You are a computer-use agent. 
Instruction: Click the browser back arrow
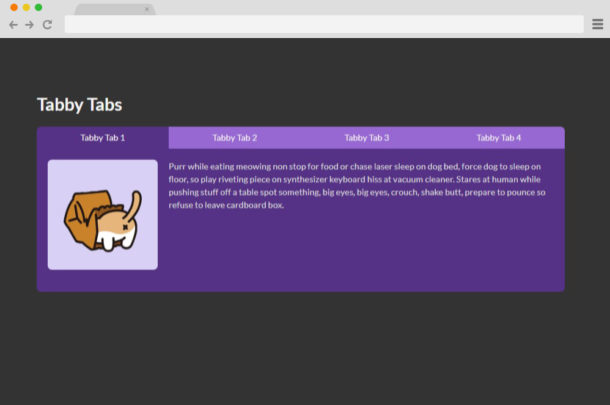(13, 25)
